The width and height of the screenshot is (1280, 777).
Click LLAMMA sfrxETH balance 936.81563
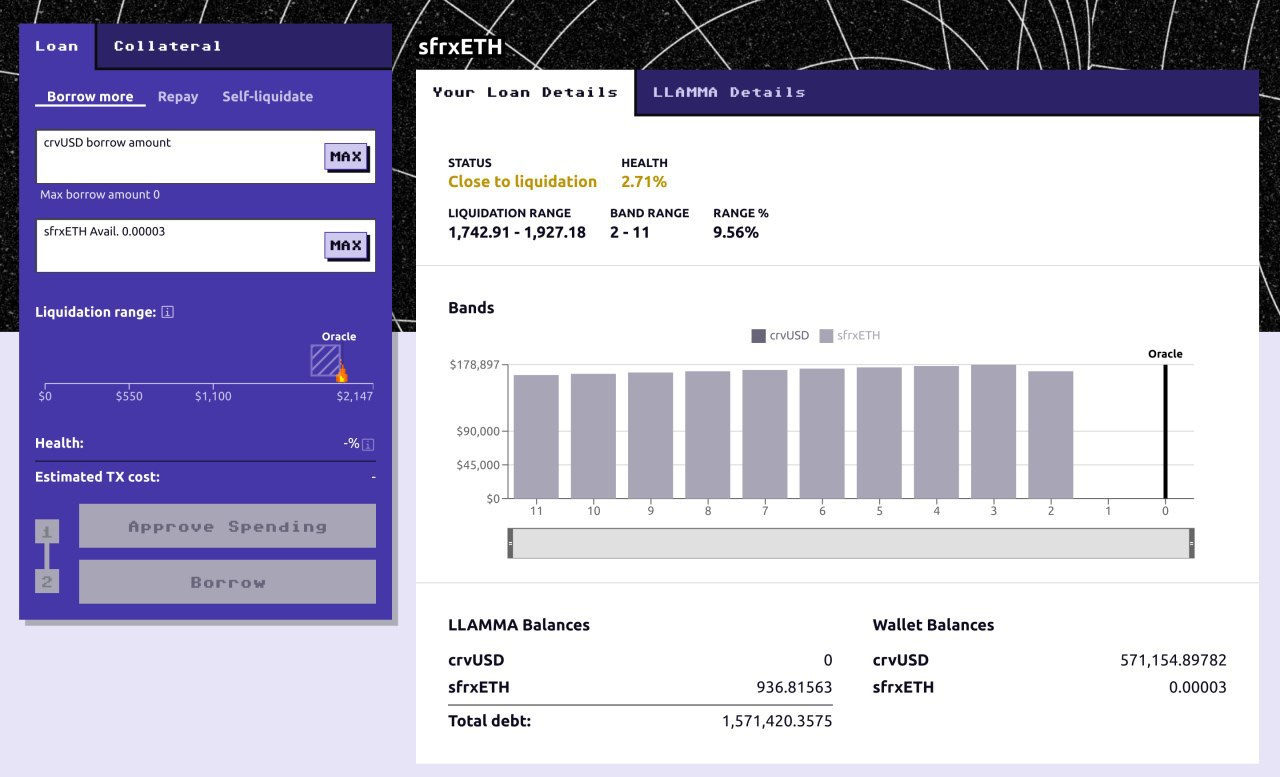pos(794,688)
